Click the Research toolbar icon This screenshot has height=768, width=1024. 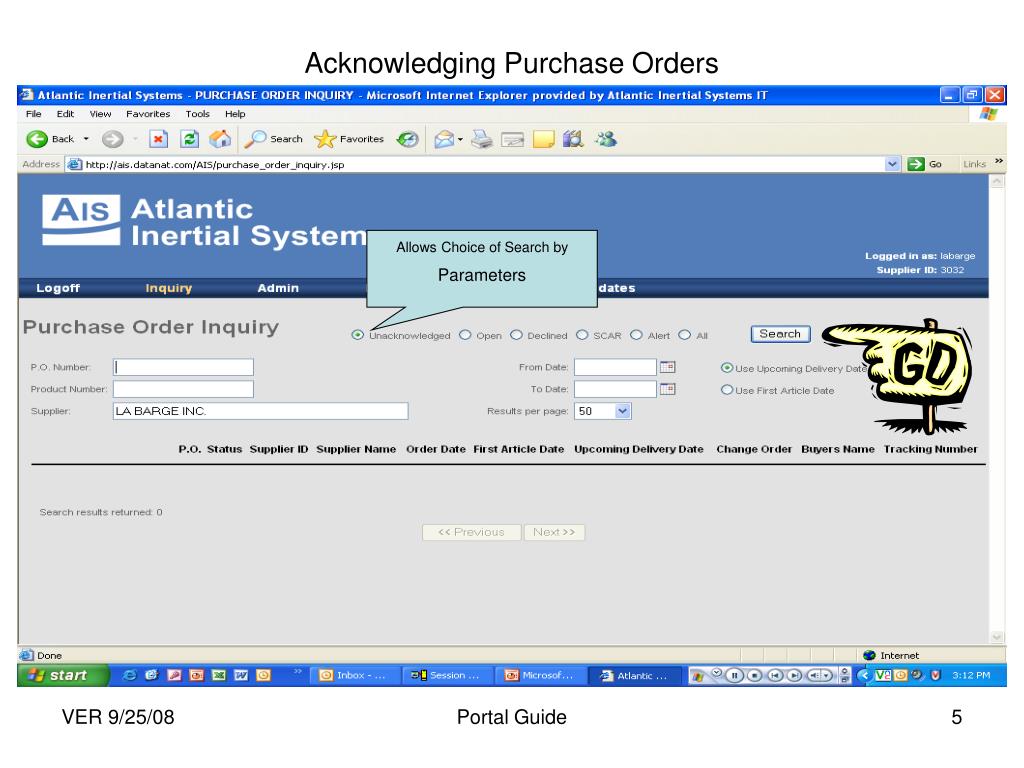coord(573,139)
